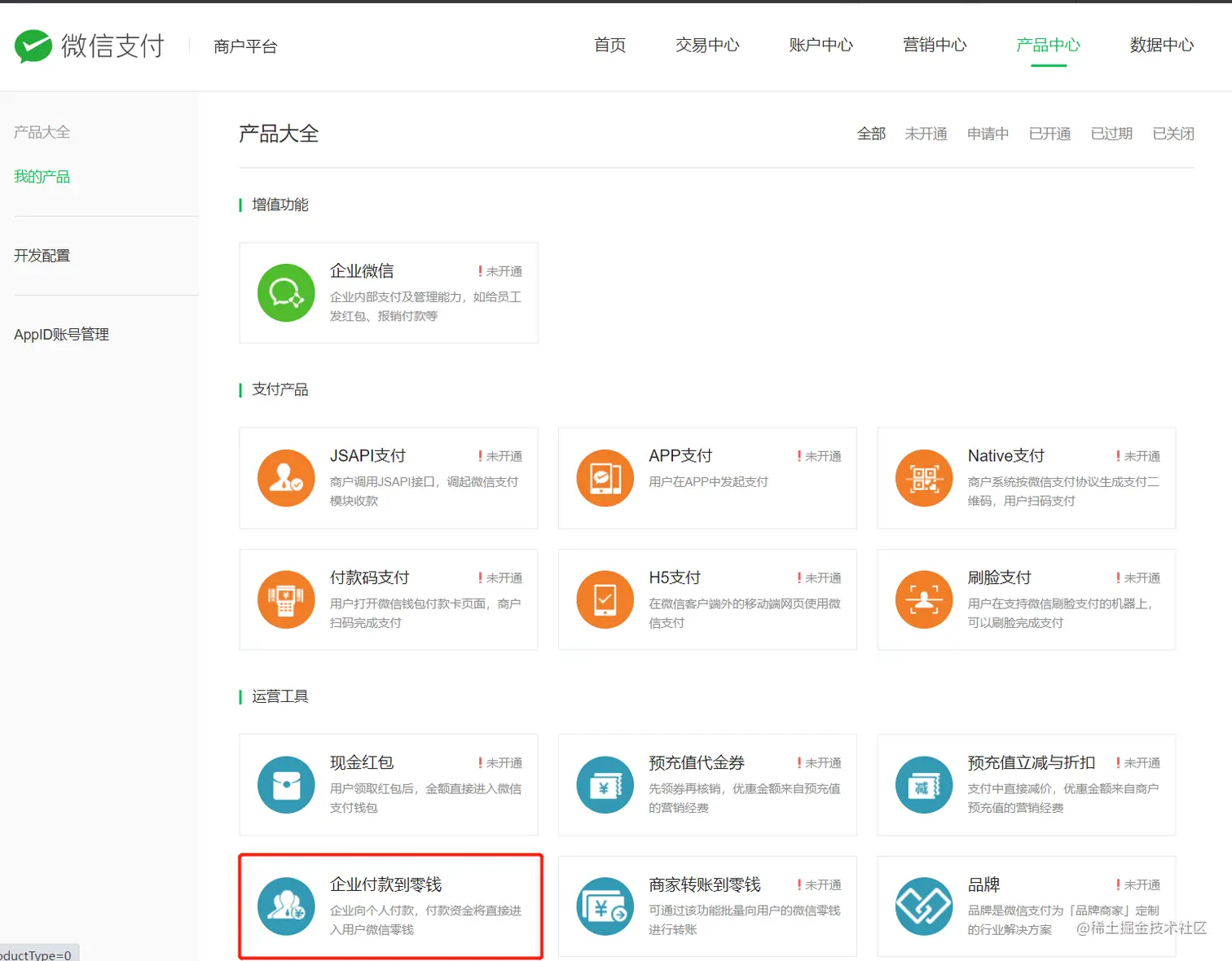Click the 产品大全 page heading
The width and height of the screenshot is (1232, 961).
[279, 134]
